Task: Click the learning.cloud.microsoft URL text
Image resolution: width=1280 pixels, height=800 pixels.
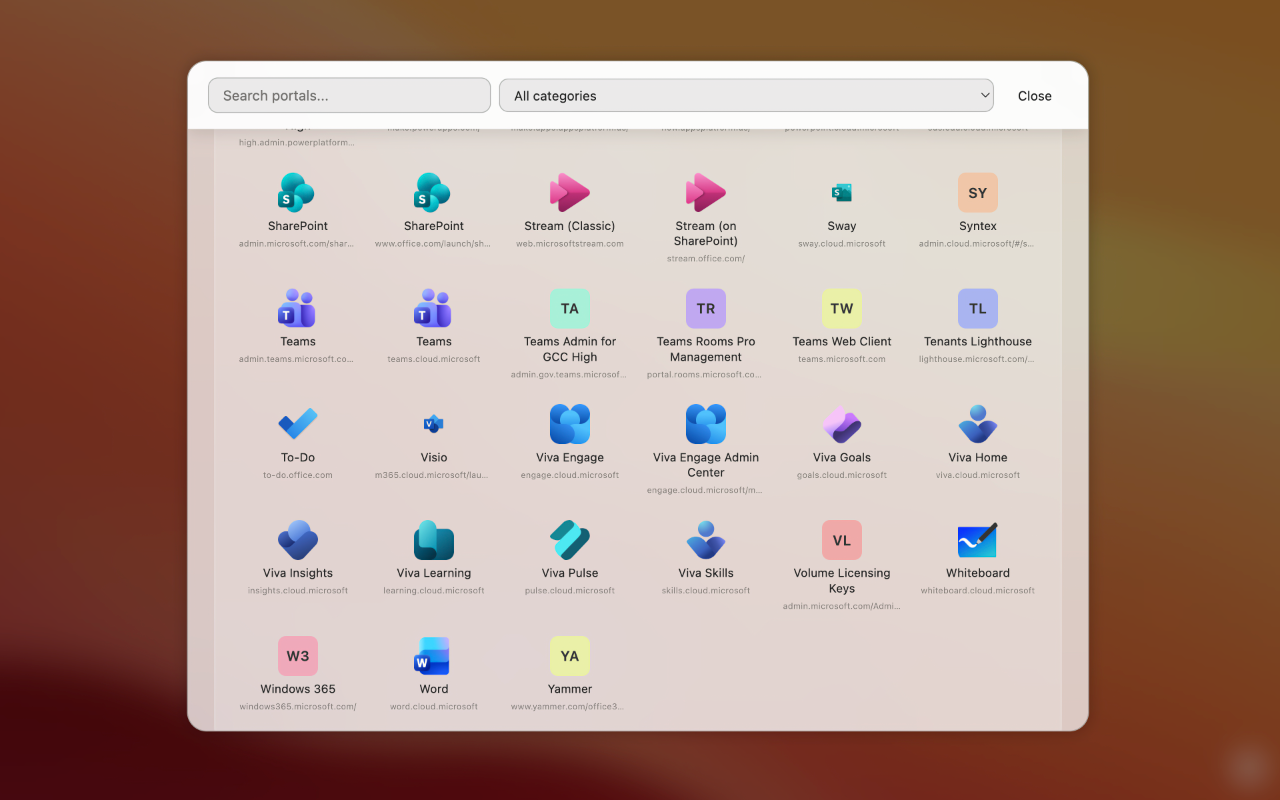Action: (434, 591)
